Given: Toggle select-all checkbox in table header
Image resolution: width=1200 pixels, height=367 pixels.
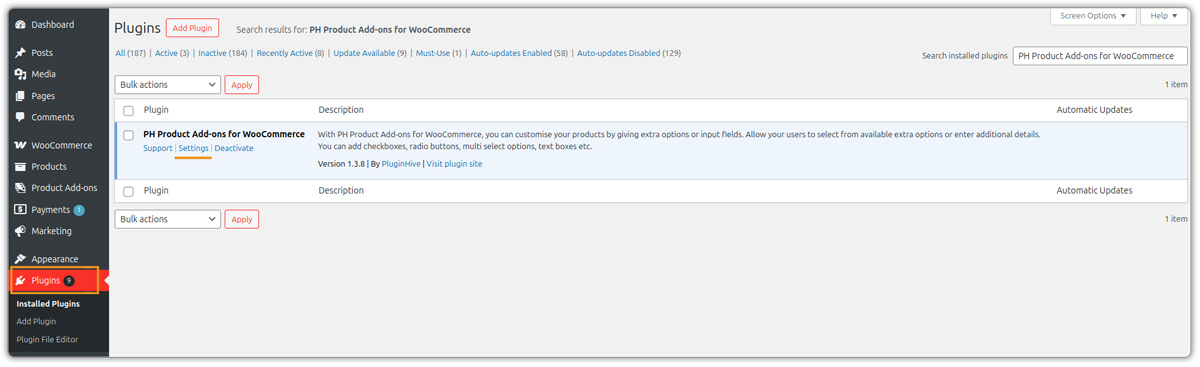Looking at the screenshot, I should coord(128,110).
